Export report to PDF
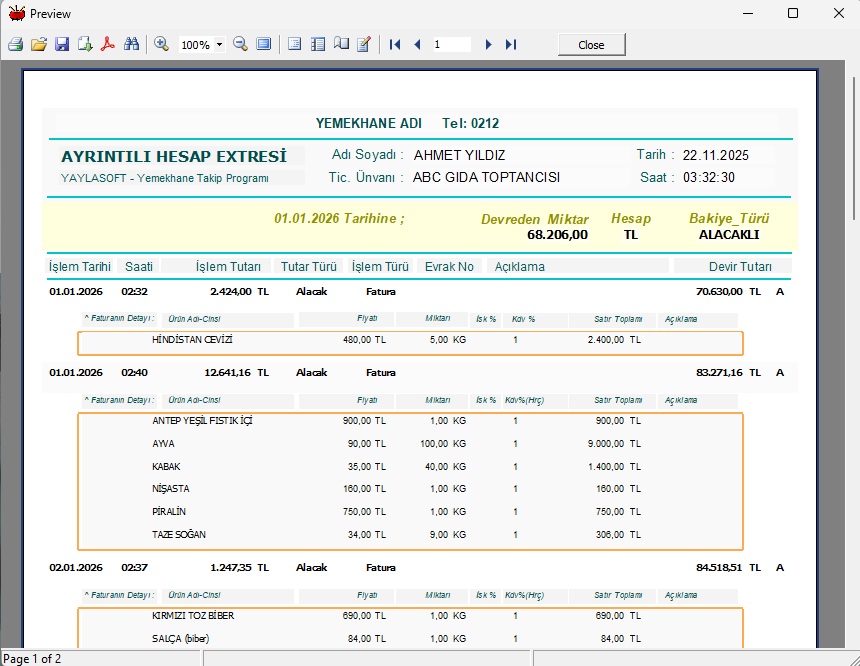The height and width of the screenshot is (666, 860). 108,45
